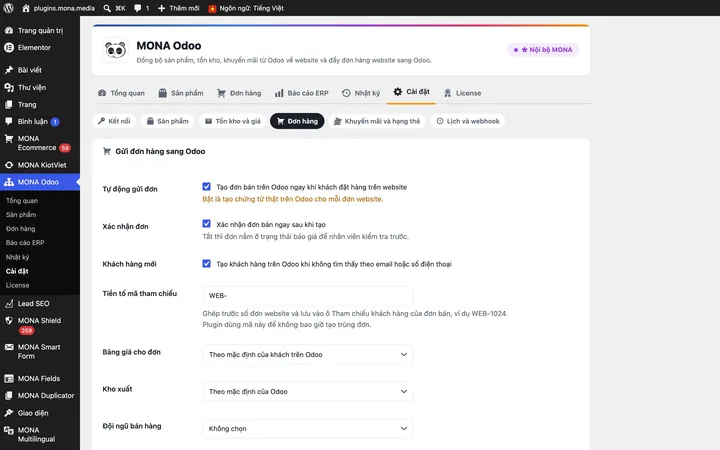The height and width of the screenshot is (450, 720).
Task: Select Khuyến mãi và hạng thẻ pill
Action: pyautogui.click(x=377, y=121)
